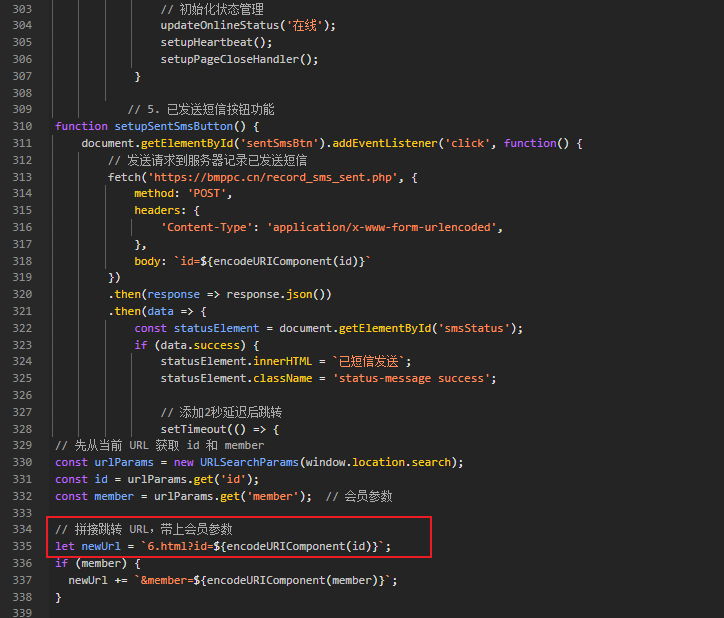Screen dimensions: 724x618
Task: Click line number 321 in the gutter
Action: click(x=22, y=311)
